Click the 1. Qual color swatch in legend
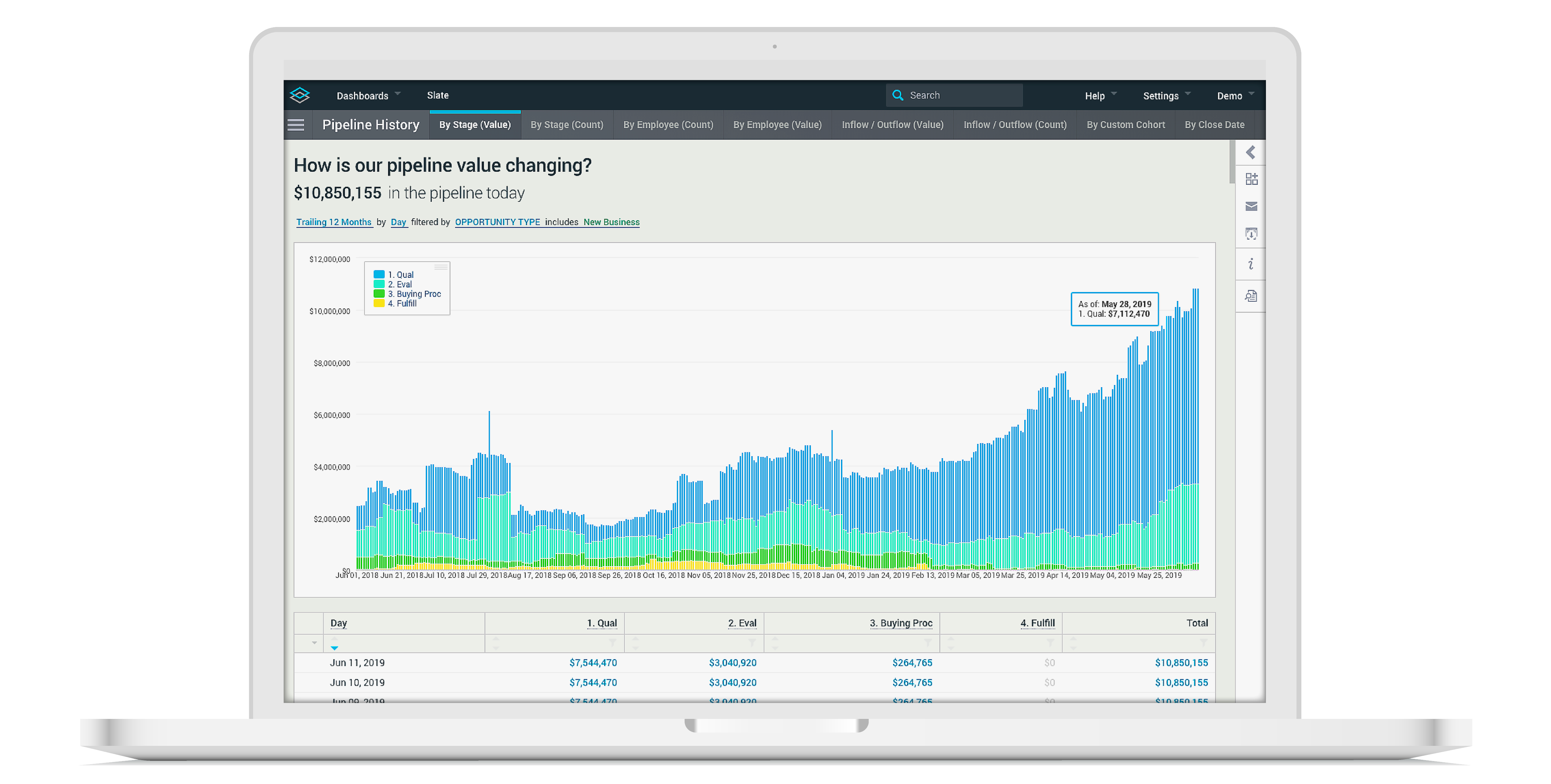Image resolution: width=1551 pixels, height=784 pixels. (379, 274)
